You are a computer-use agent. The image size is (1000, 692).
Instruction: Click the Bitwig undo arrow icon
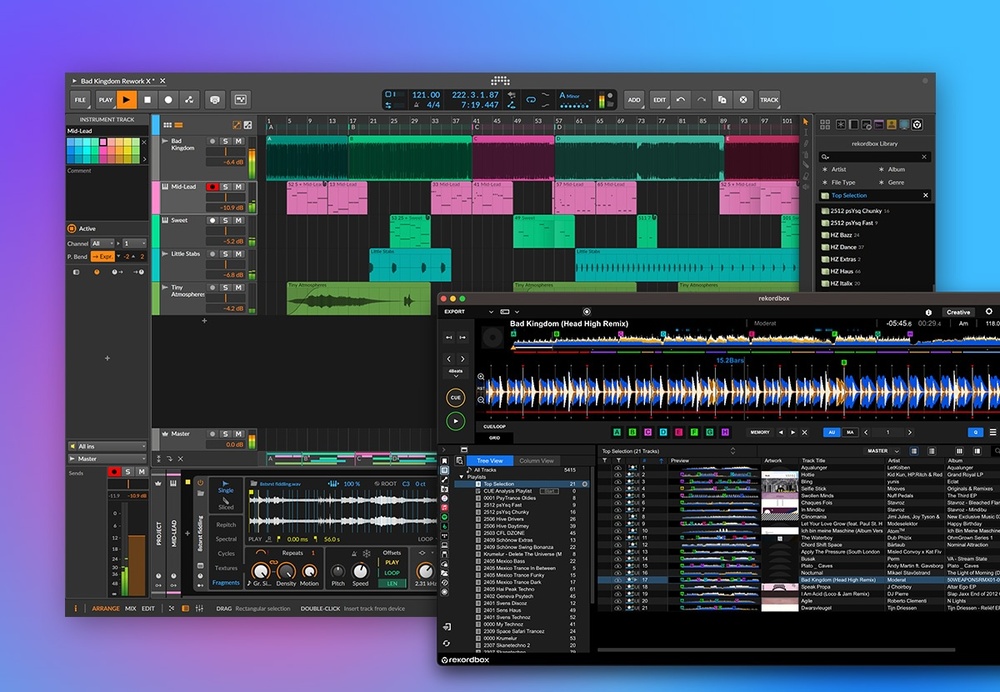[x=680, y=99]
